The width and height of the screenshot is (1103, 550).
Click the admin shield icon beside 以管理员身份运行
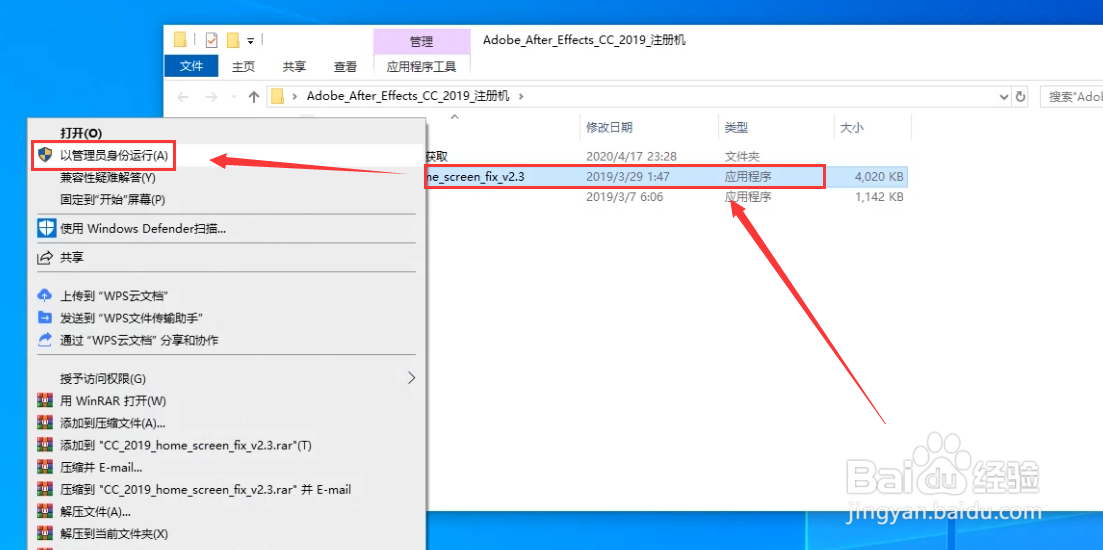[45, 155]
